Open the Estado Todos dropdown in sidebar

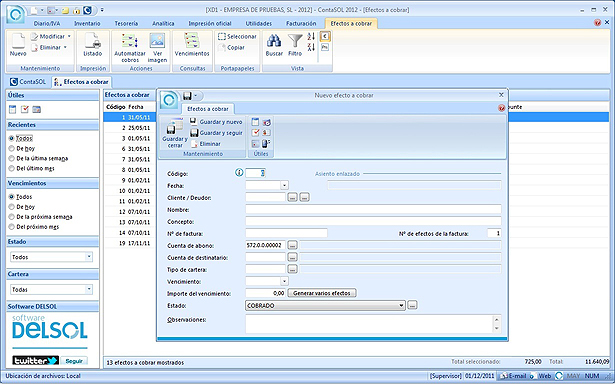click(89, 257)
